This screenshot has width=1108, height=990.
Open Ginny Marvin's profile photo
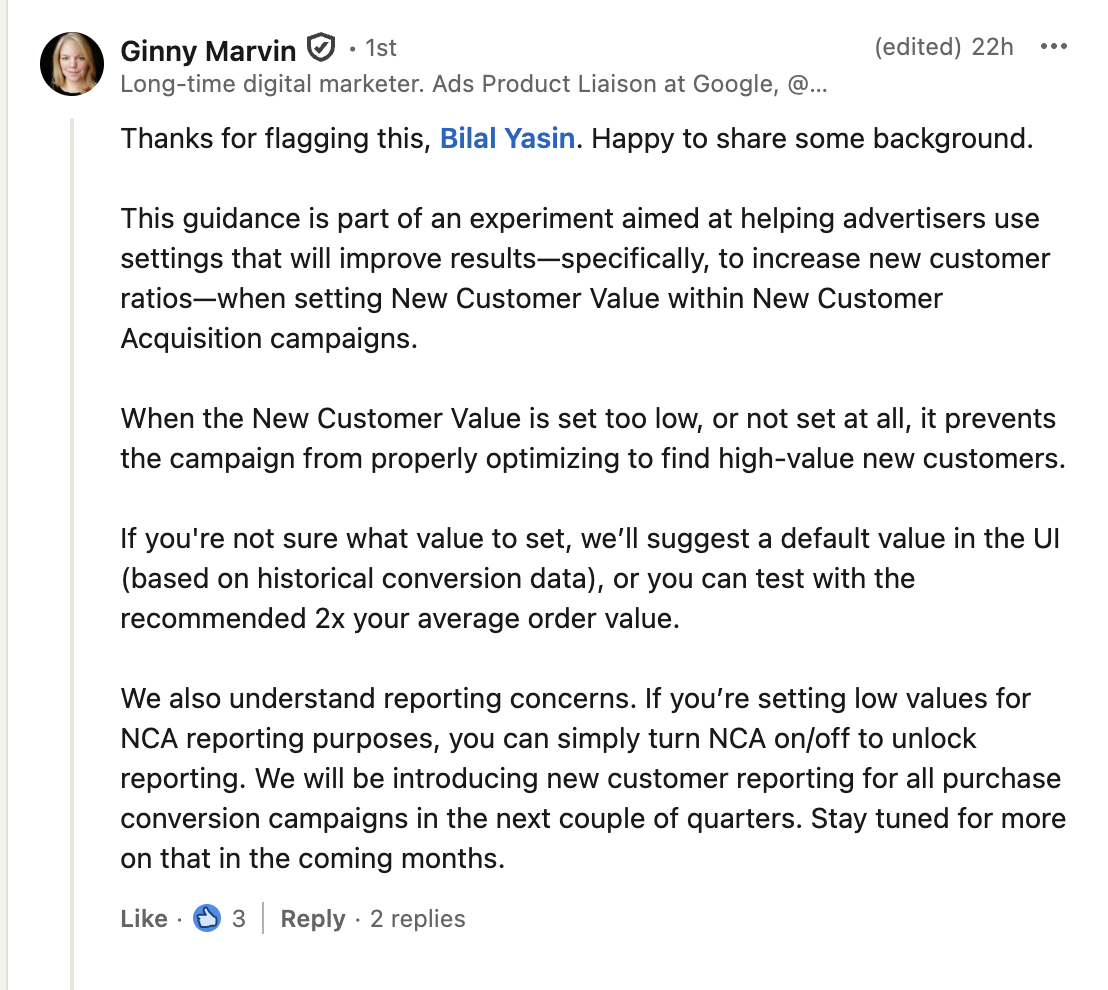coord(72,64)
